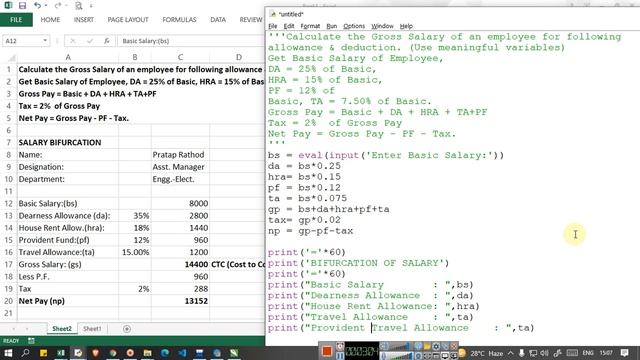The width and height of the screenshot is (640, 360).
Task: Add a new sheet with plus icon
Action: click(x=127, y=329)
